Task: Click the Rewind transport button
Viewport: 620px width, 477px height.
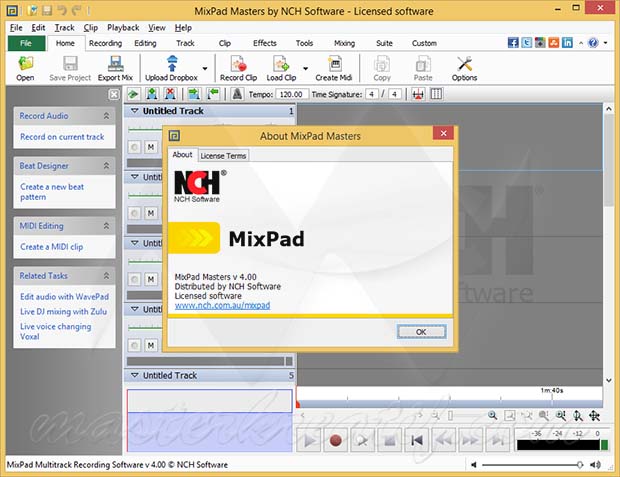Action: click(444, 440)
